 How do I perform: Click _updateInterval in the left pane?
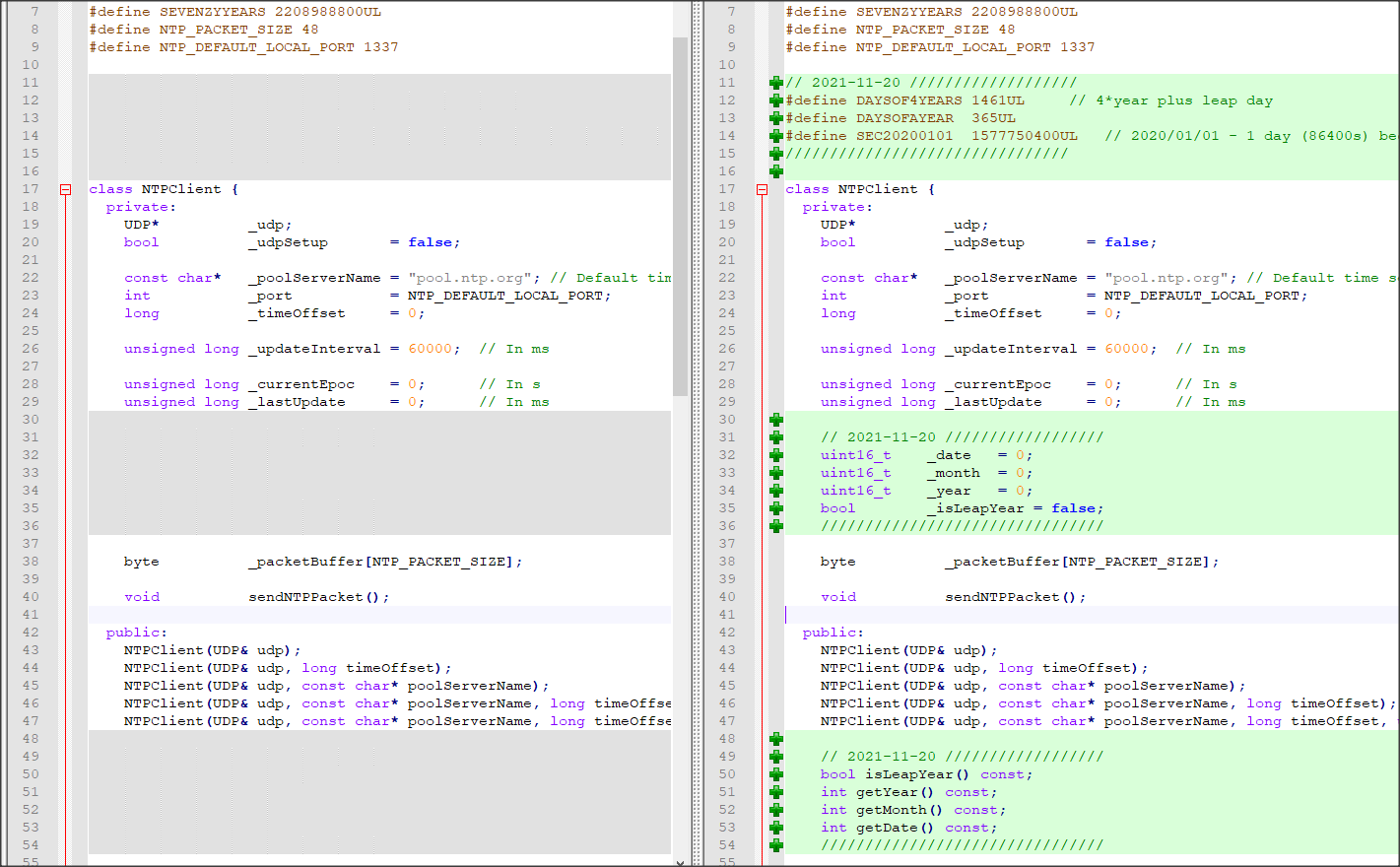click(314, 349)
